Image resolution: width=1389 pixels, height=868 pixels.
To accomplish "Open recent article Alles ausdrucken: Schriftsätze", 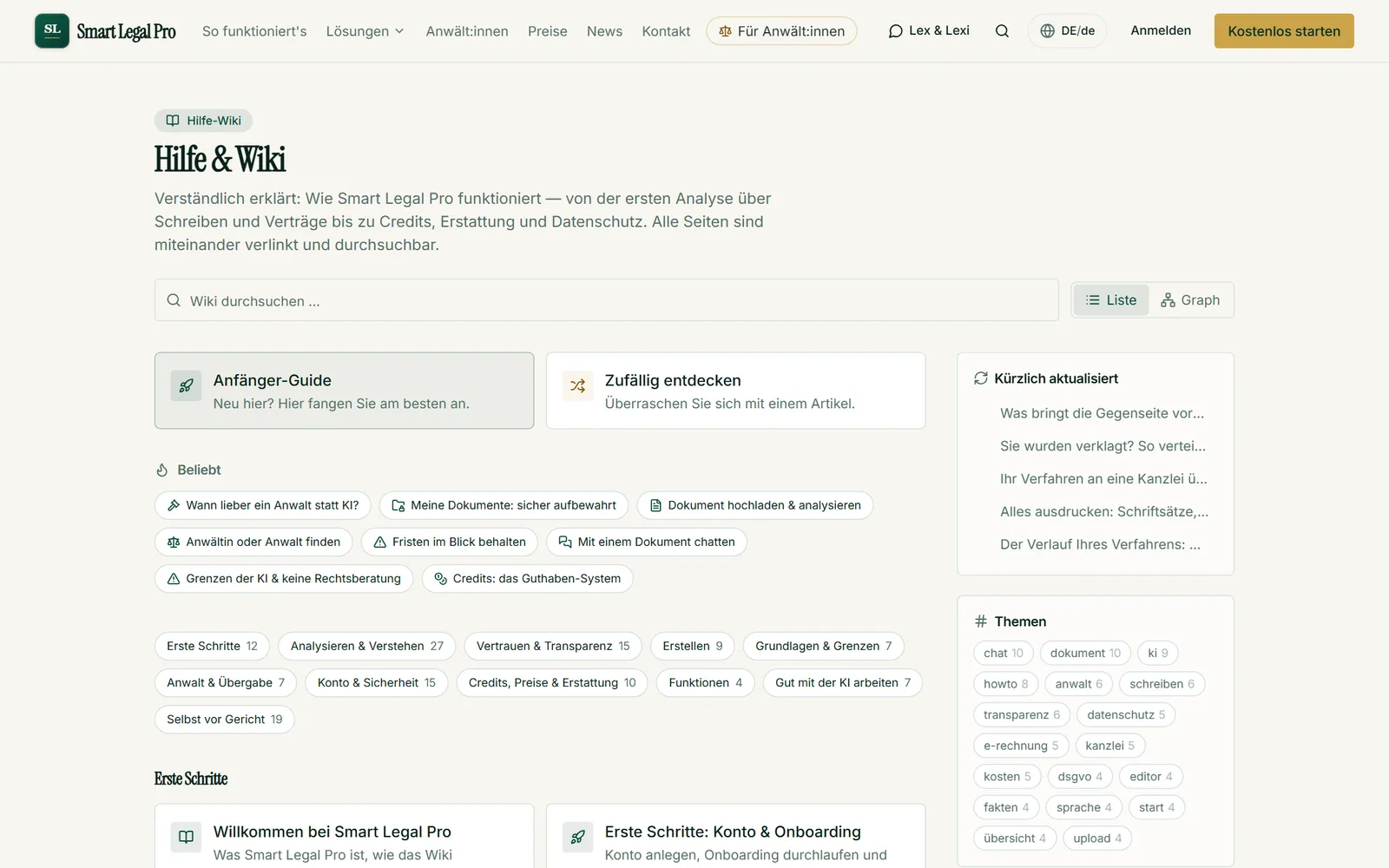I will point(1104,512).
